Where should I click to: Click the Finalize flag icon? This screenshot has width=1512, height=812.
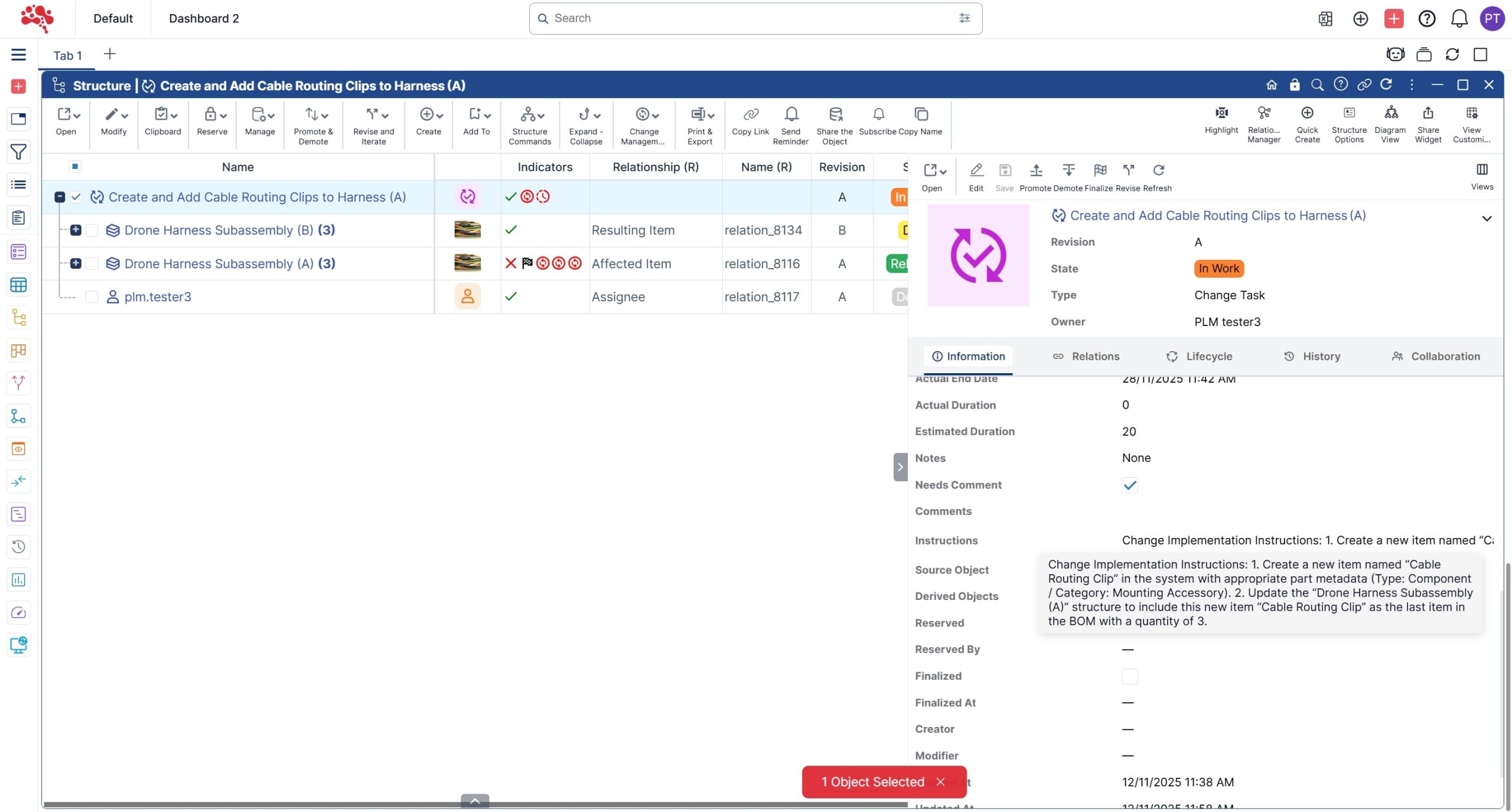[1099, 171]
